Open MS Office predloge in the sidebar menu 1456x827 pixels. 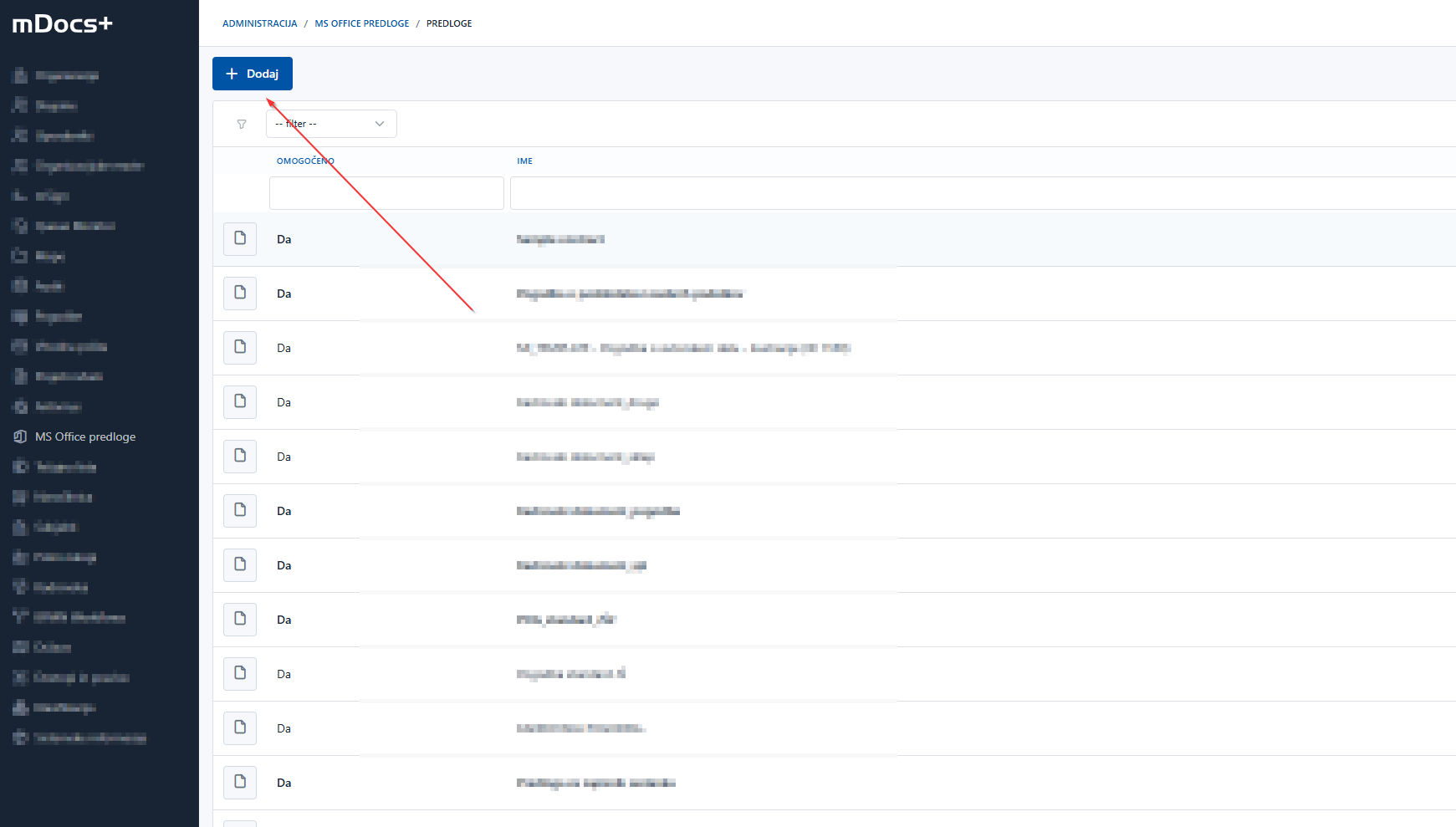point(85,436)
